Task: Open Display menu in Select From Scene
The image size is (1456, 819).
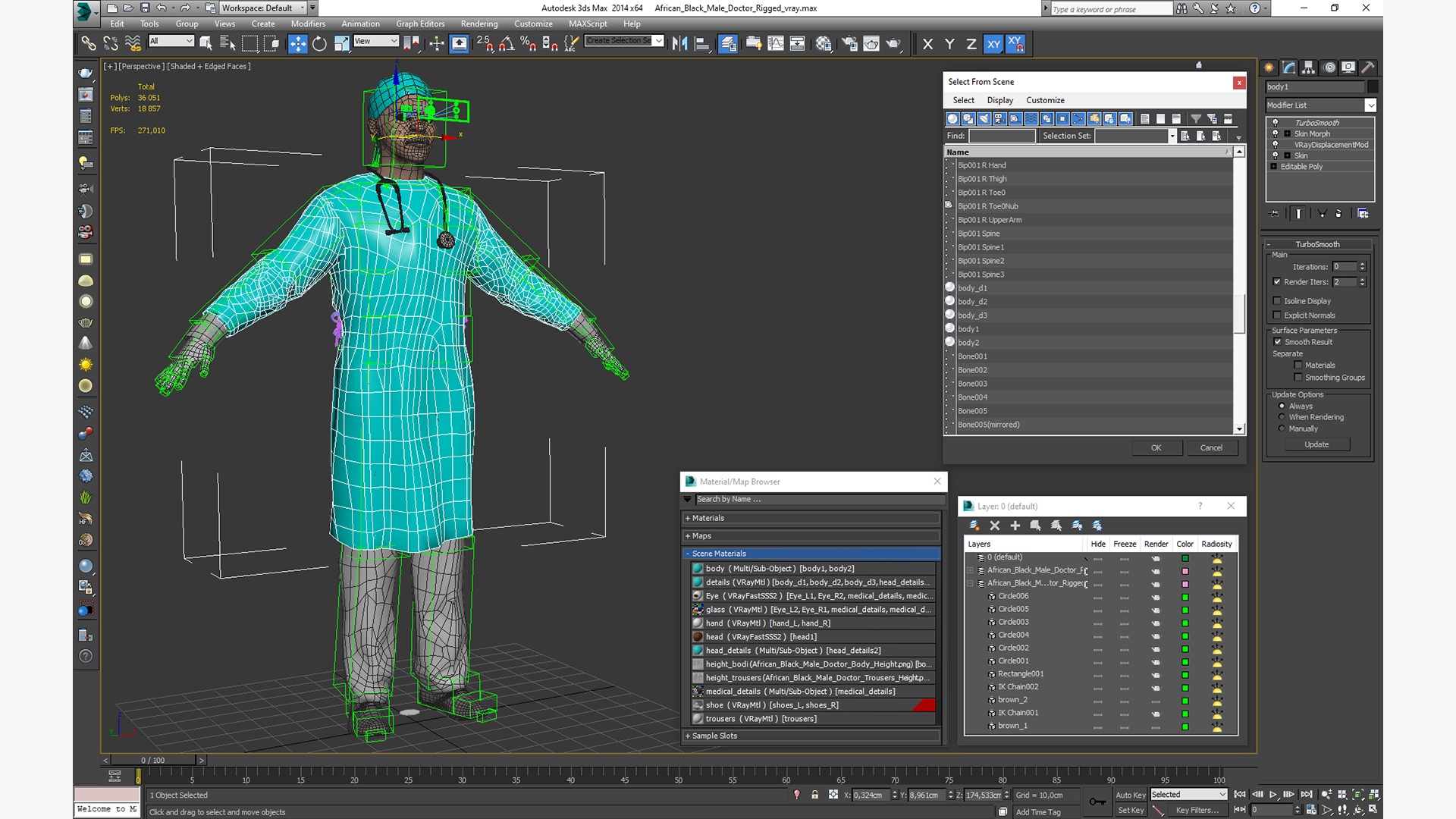Action: pos(999,100)
